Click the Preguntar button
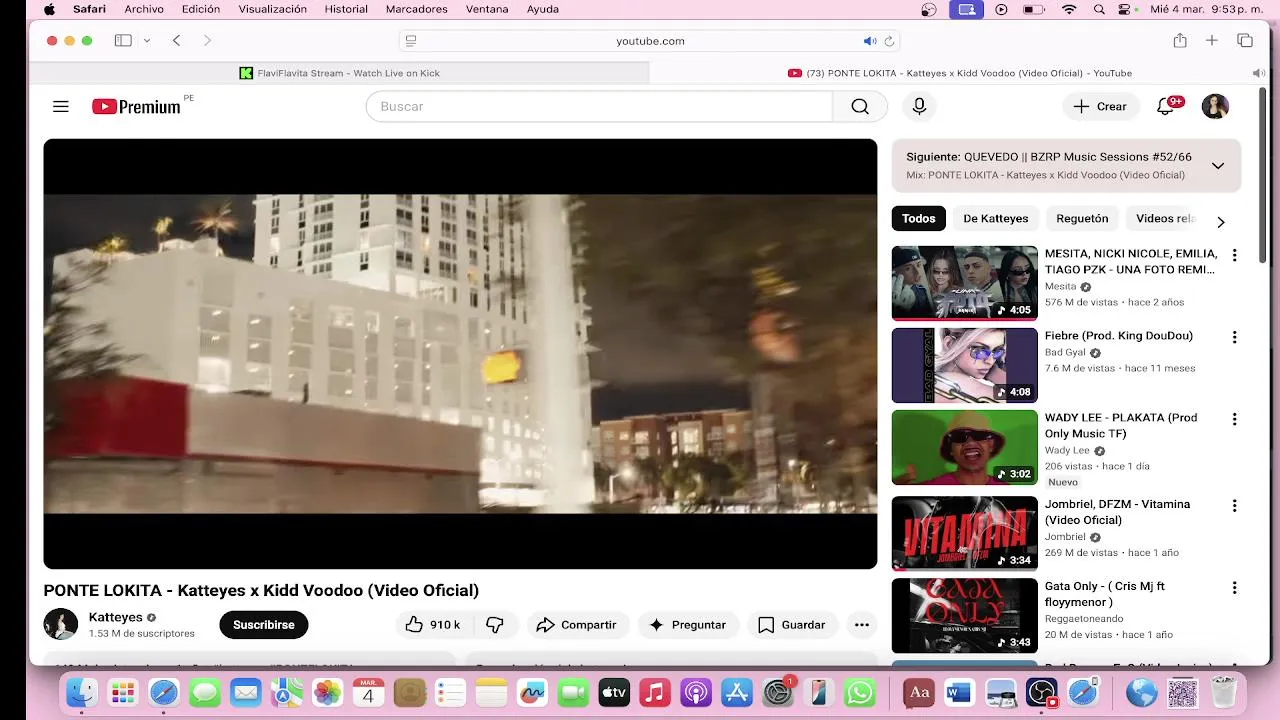The height and width of the screenshot is (720, 1280). point(688,625)
